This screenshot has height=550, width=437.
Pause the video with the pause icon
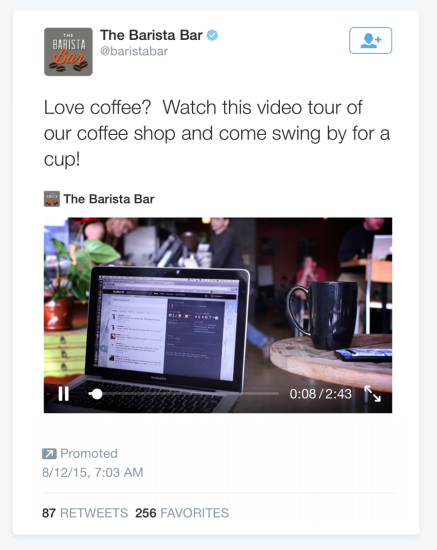(x=63, y=394)
